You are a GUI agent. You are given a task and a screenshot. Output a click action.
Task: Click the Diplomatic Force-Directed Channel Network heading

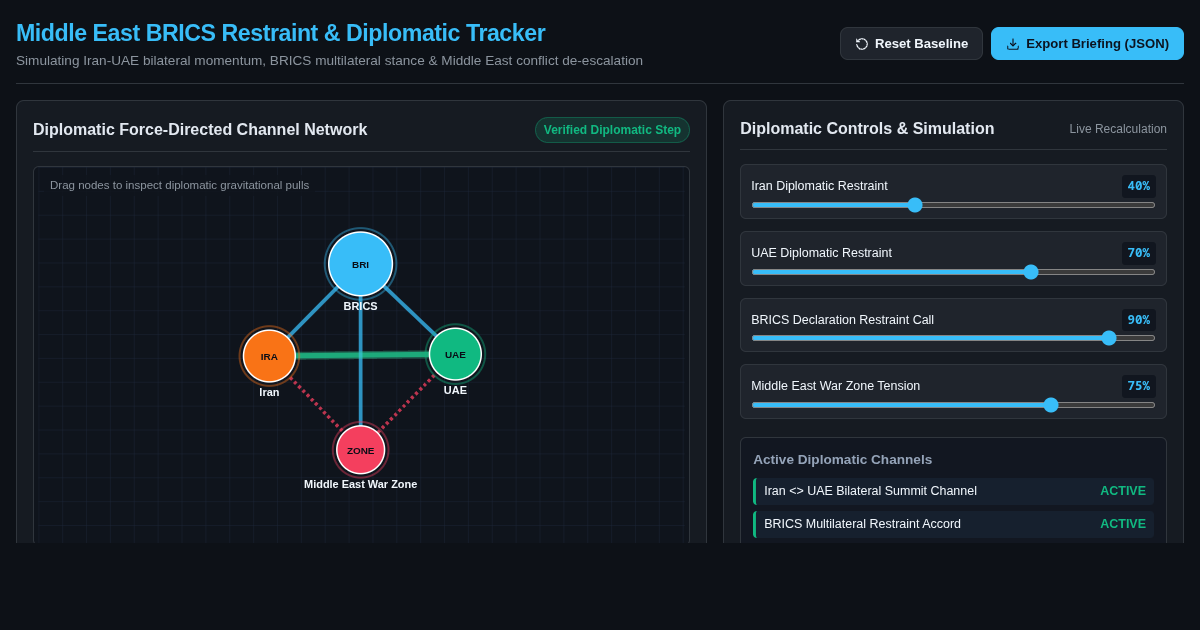200,130
